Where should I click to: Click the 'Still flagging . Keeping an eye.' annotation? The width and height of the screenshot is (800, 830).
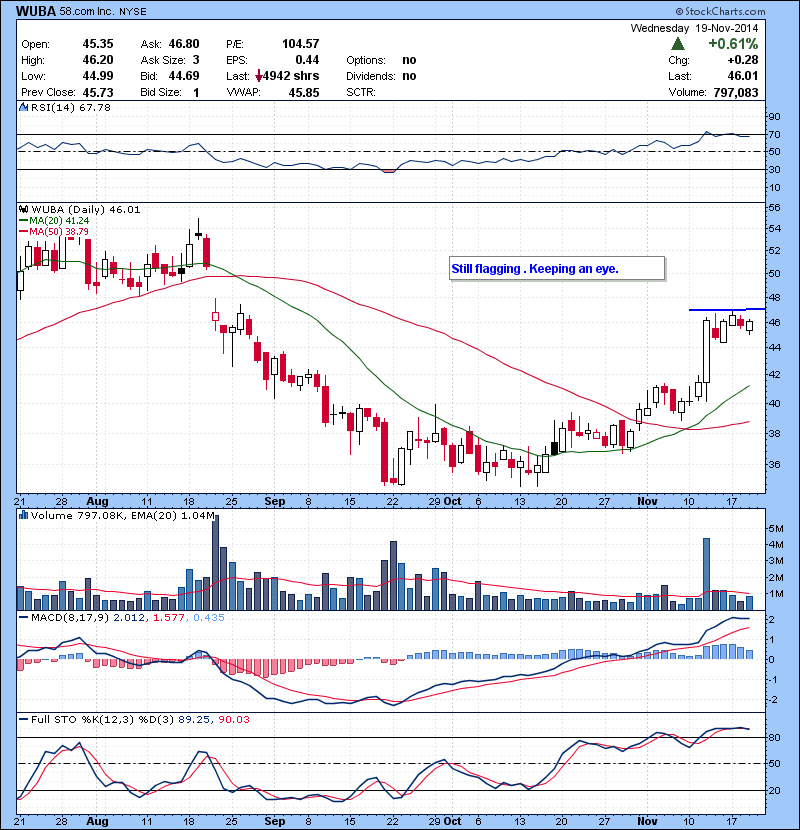coord(535,269)
